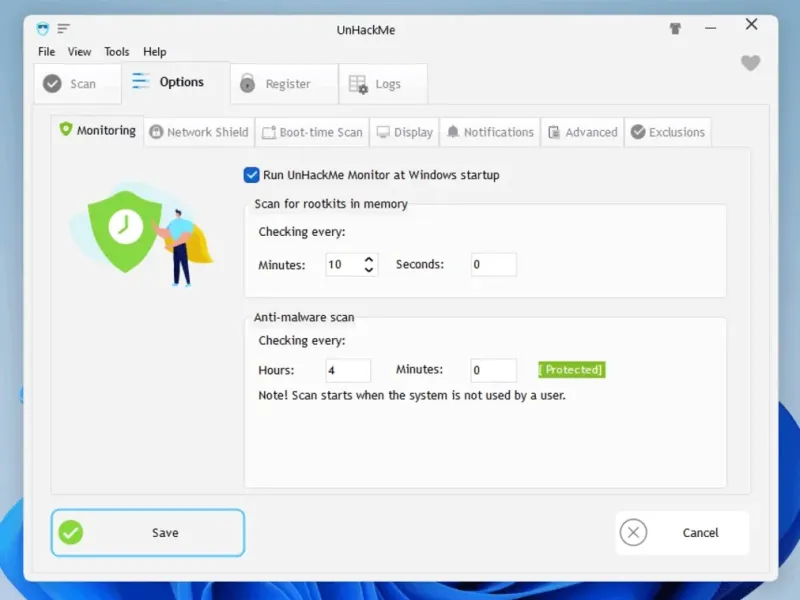Click the Save button
Viewport: 800px width, 600px height.
click(x=148, y=533)
